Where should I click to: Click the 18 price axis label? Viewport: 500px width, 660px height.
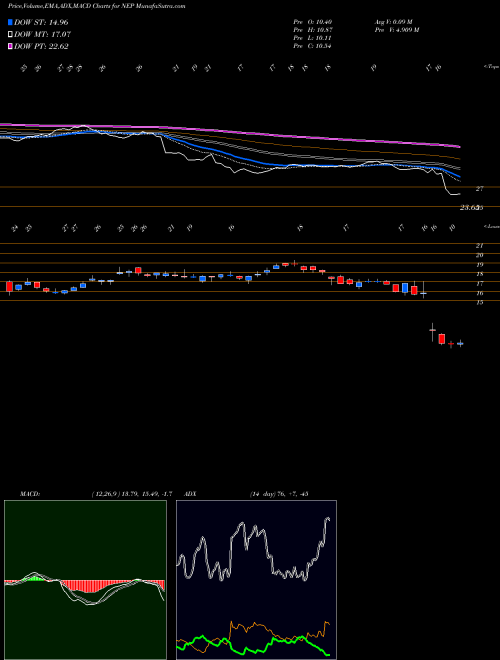pos(479,274)
